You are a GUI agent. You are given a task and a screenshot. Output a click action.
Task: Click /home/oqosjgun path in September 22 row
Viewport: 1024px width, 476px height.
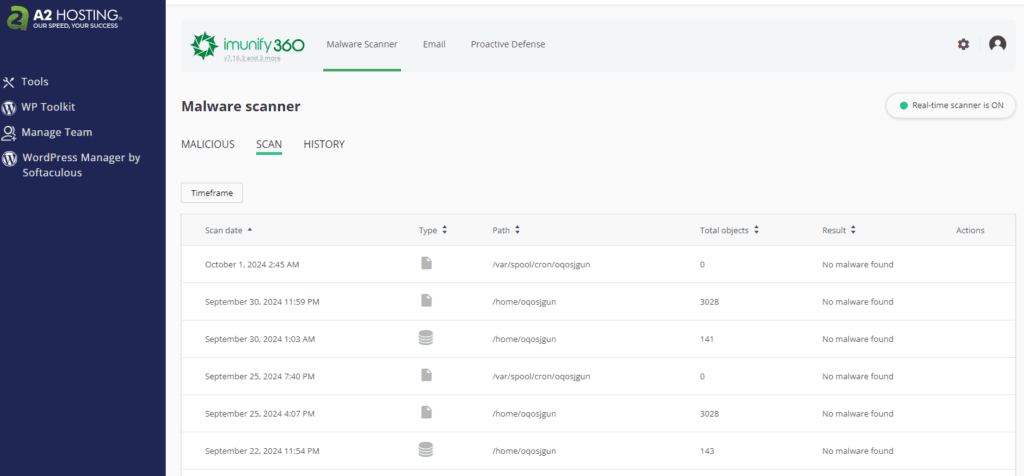coord(524,451)
